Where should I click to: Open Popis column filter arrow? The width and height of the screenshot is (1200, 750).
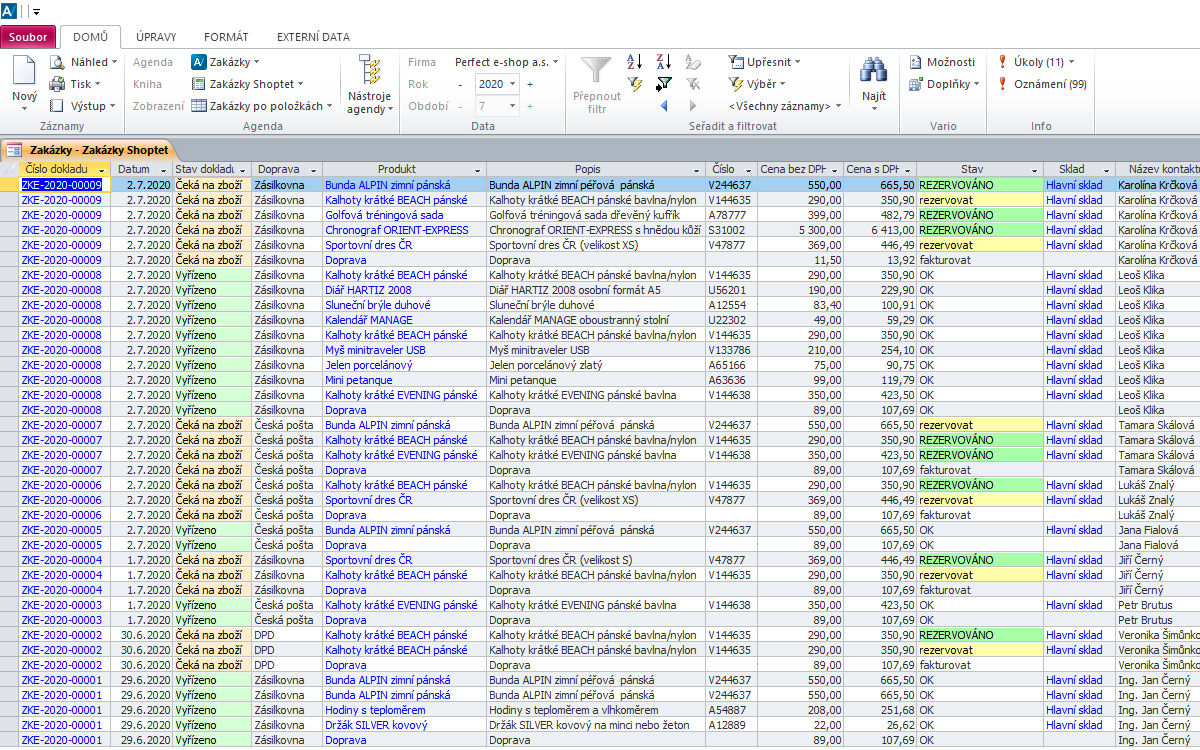click(697, 170)
